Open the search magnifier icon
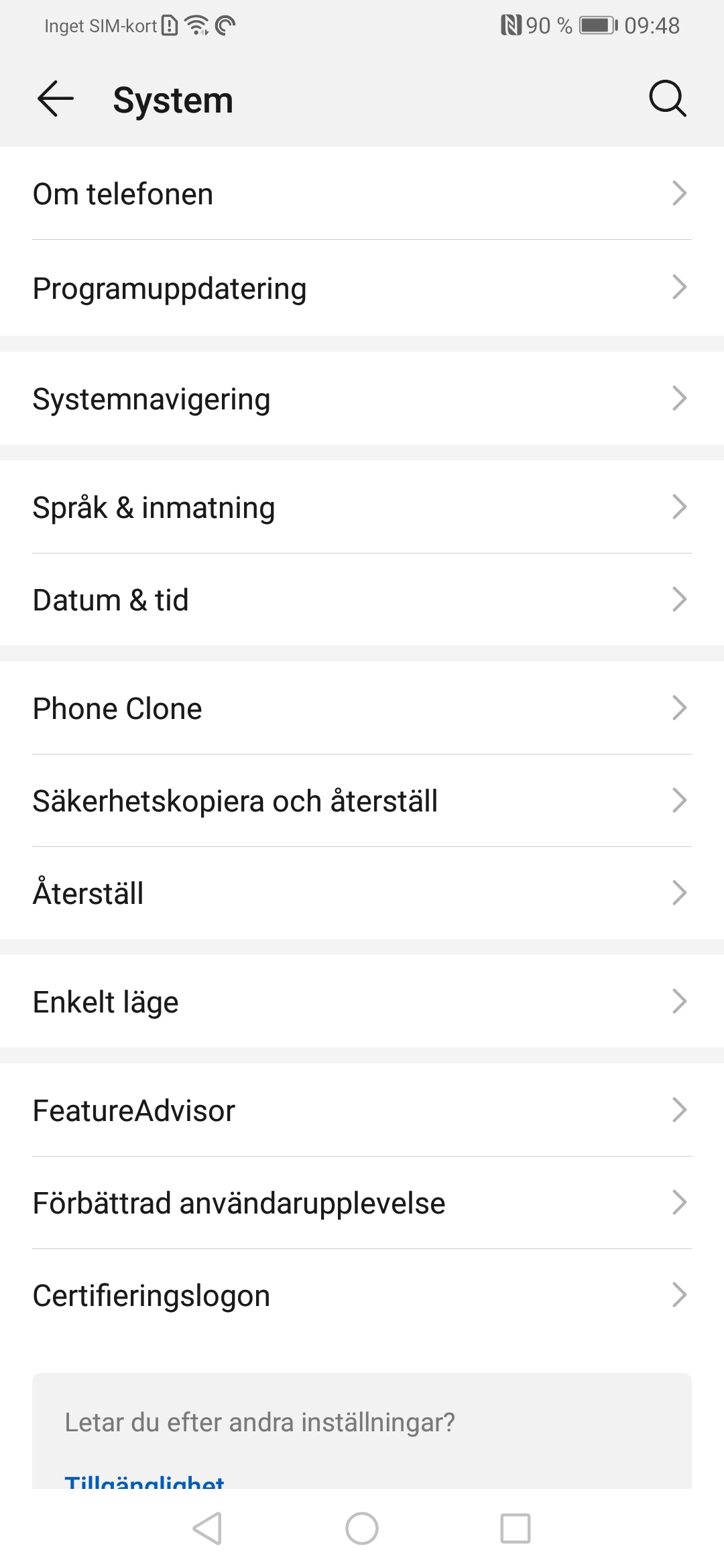724x1568 pixels. [667, 99]
